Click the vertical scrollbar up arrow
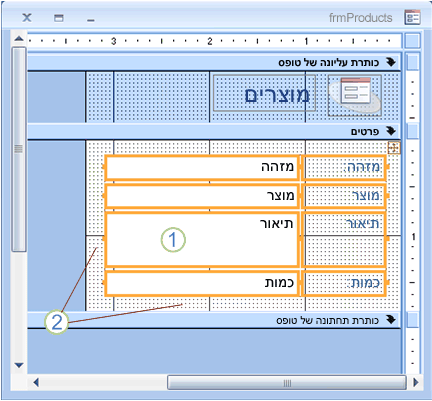 tap(19, 39)
